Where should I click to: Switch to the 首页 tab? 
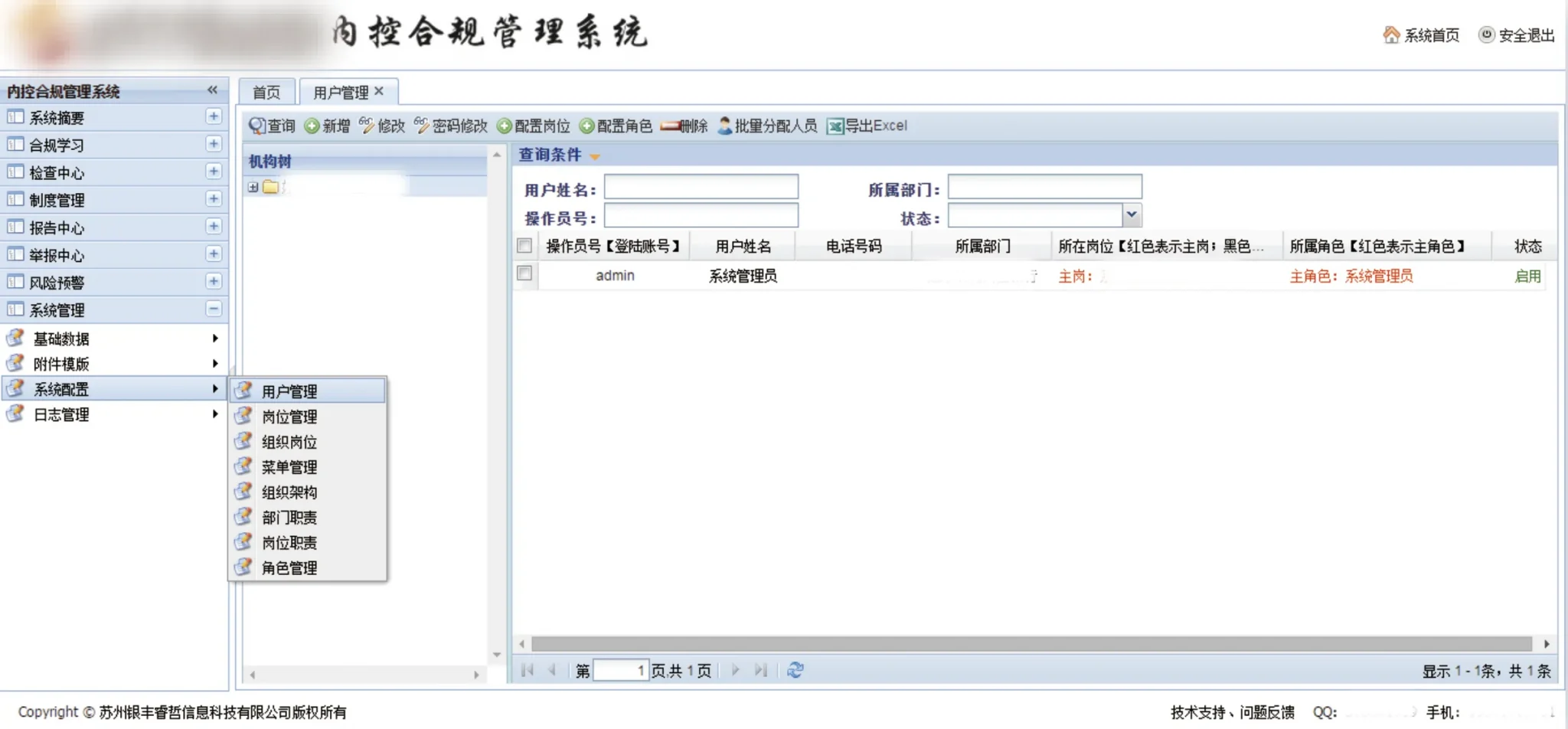pos(266,93)
